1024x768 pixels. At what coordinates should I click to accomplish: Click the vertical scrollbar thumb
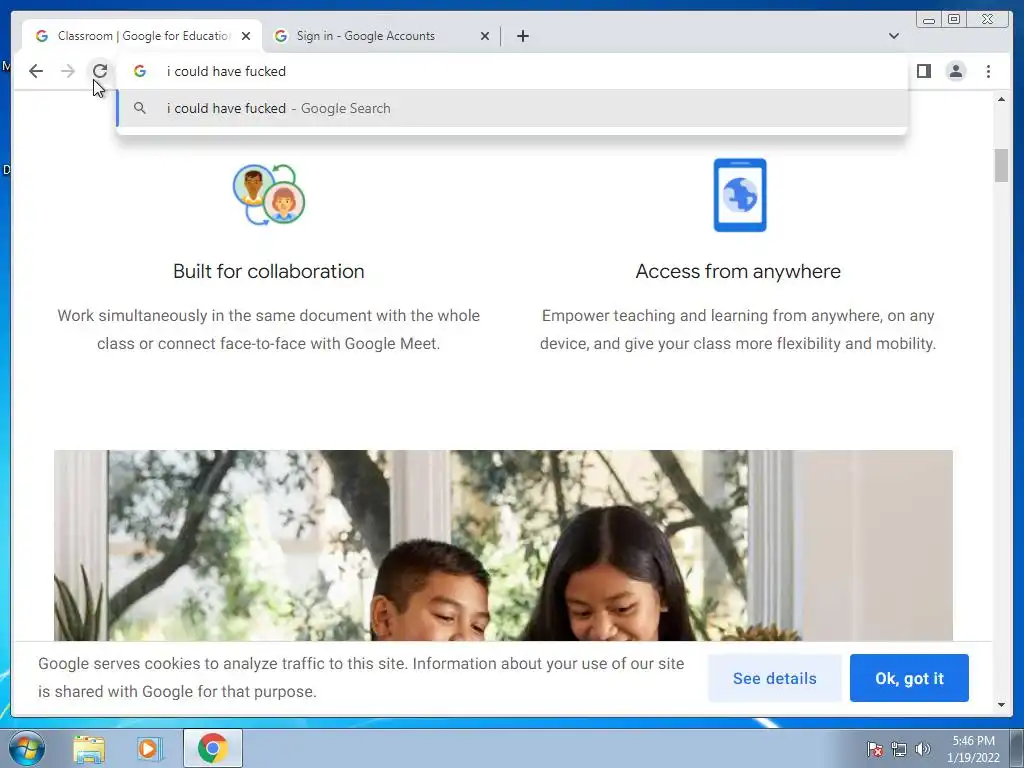click(x=1001, y=166)
